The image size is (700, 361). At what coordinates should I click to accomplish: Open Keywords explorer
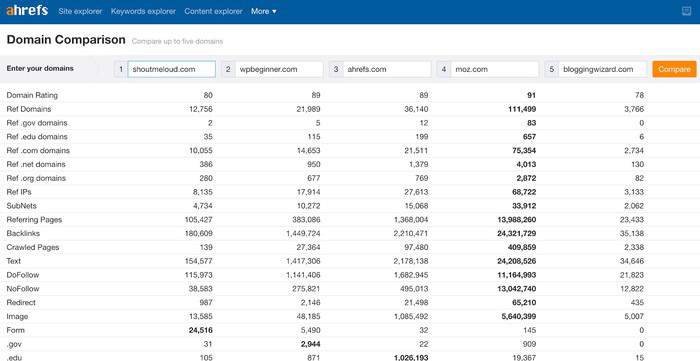143,11
